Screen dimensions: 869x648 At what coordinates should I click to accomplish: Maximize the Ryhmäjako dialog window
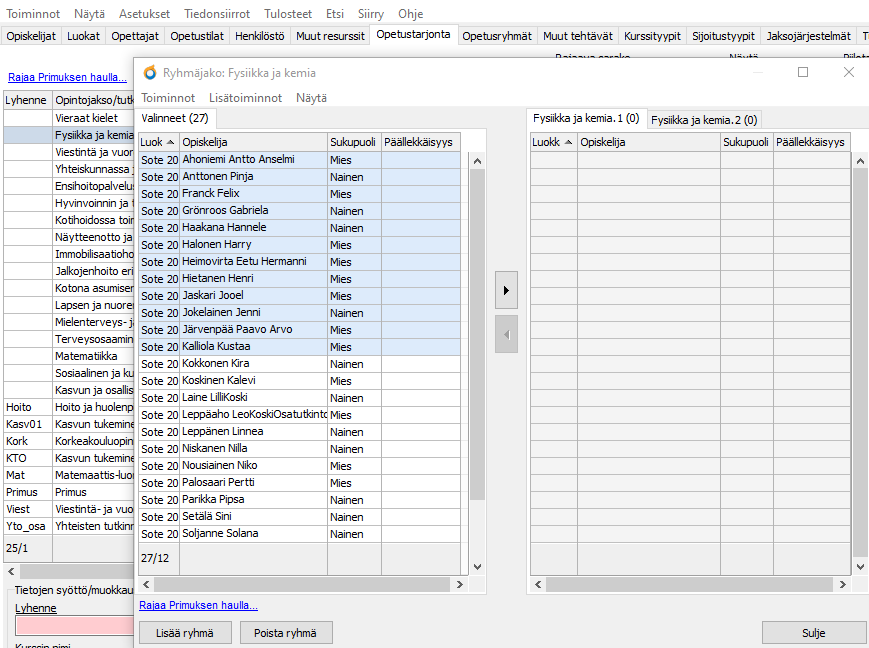coord(802,73)
